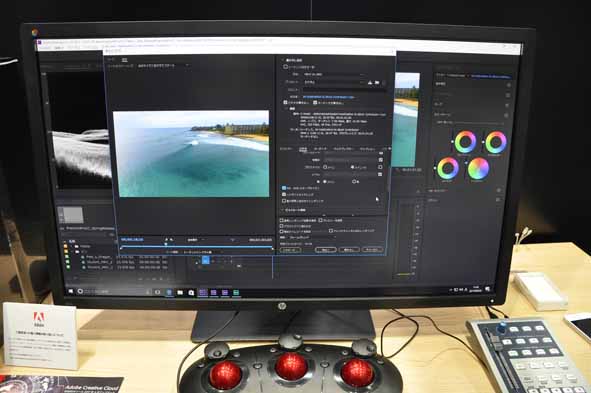Click the Queue button

(326, 249)
